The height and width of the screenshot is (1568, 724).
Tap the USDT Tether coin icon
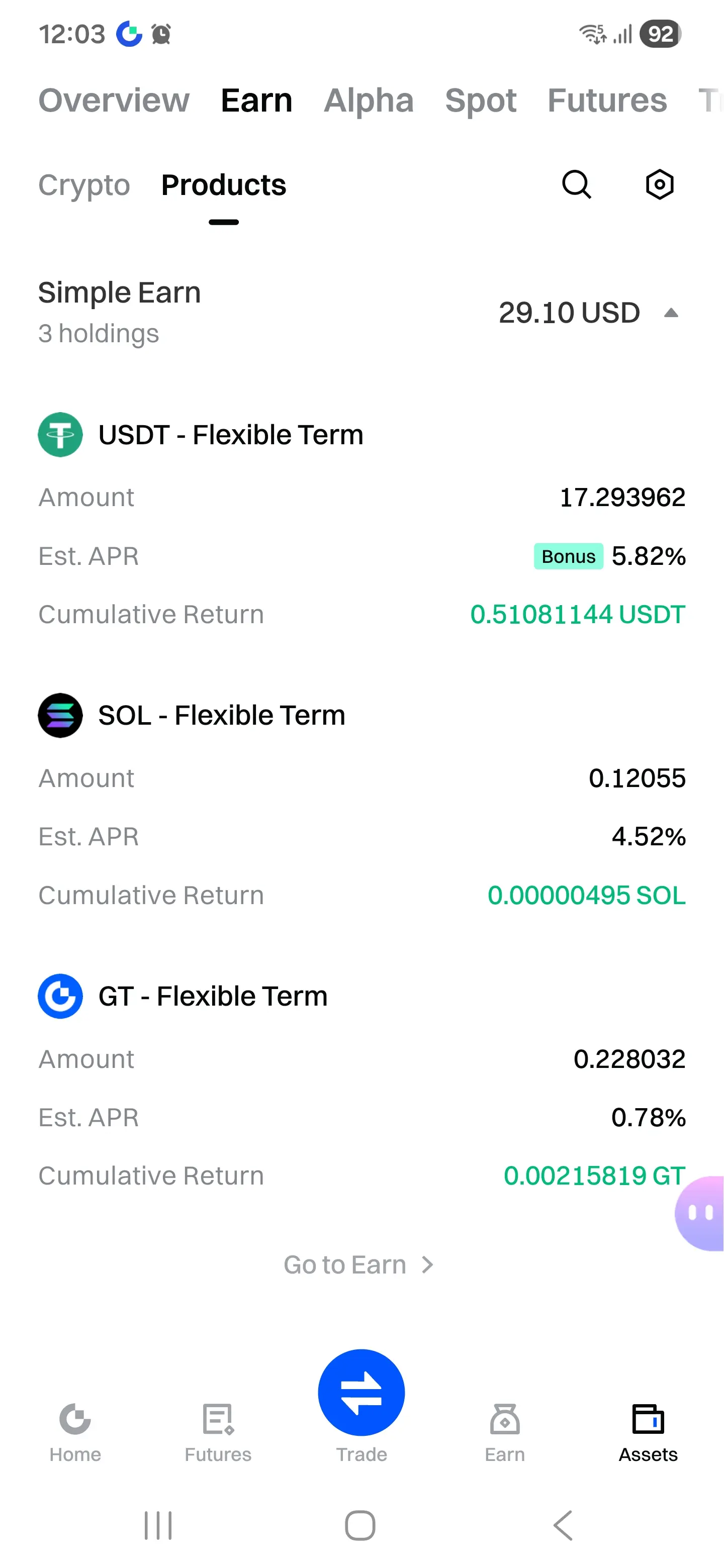(x=60, y=435)
